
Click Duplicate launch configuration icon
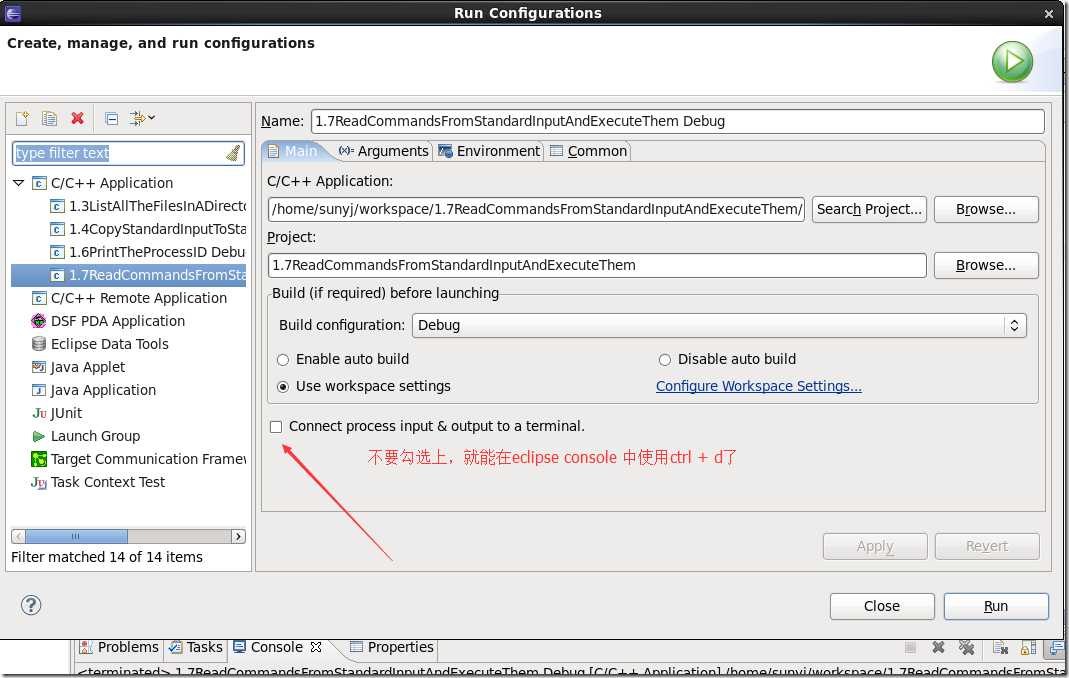[49, 119]
